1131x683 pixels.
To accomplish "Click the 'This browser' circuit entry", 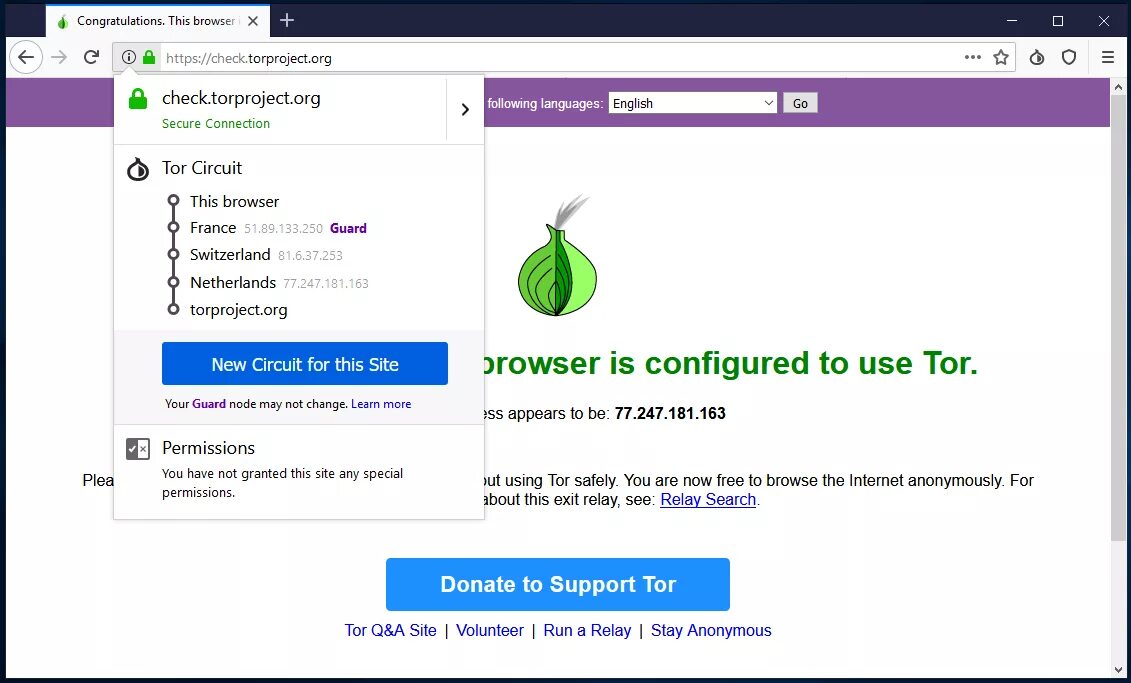I will 234,201.
